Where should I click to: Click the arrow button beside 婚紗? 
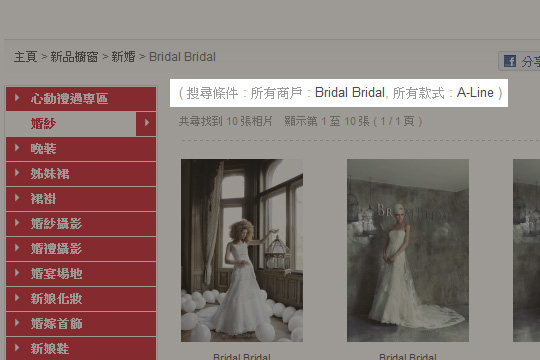click(146, 123)
